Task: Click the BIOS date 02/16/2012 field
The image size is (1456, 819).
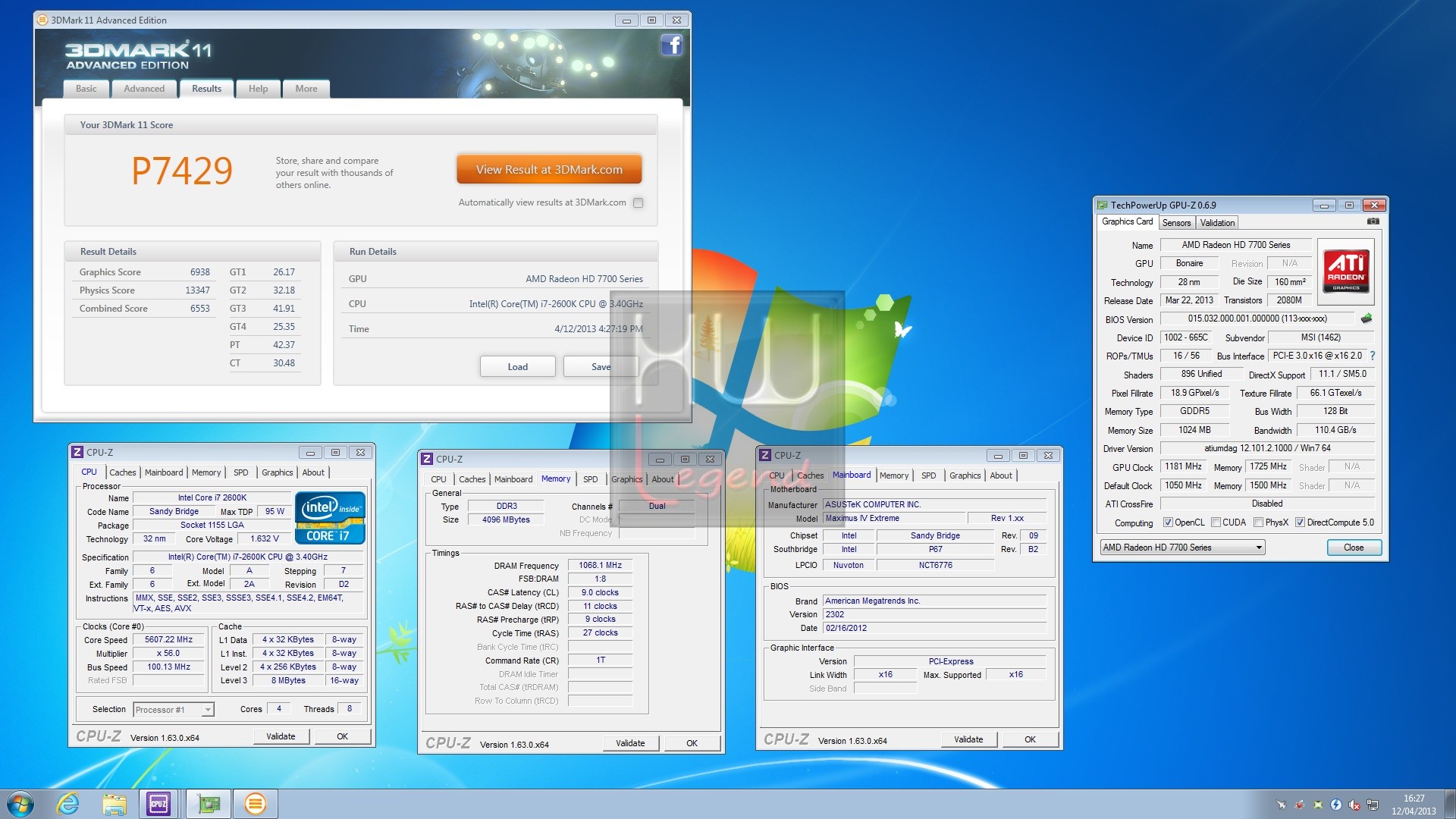Action: pos(934,629)
